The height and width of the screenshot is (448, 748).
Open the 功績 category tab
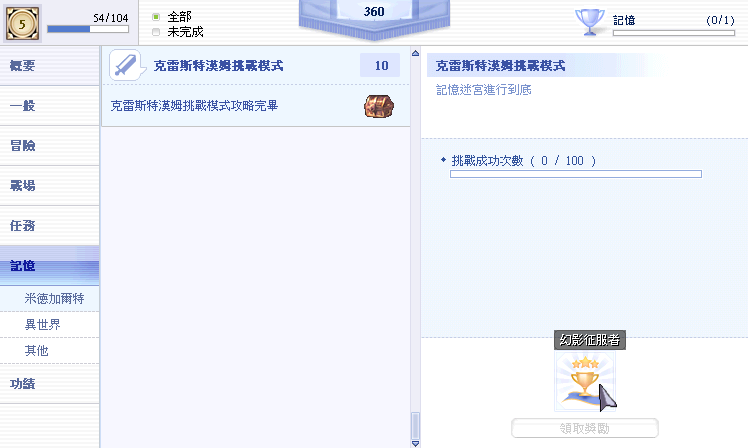pyautogui.click(x=50, y=384)
